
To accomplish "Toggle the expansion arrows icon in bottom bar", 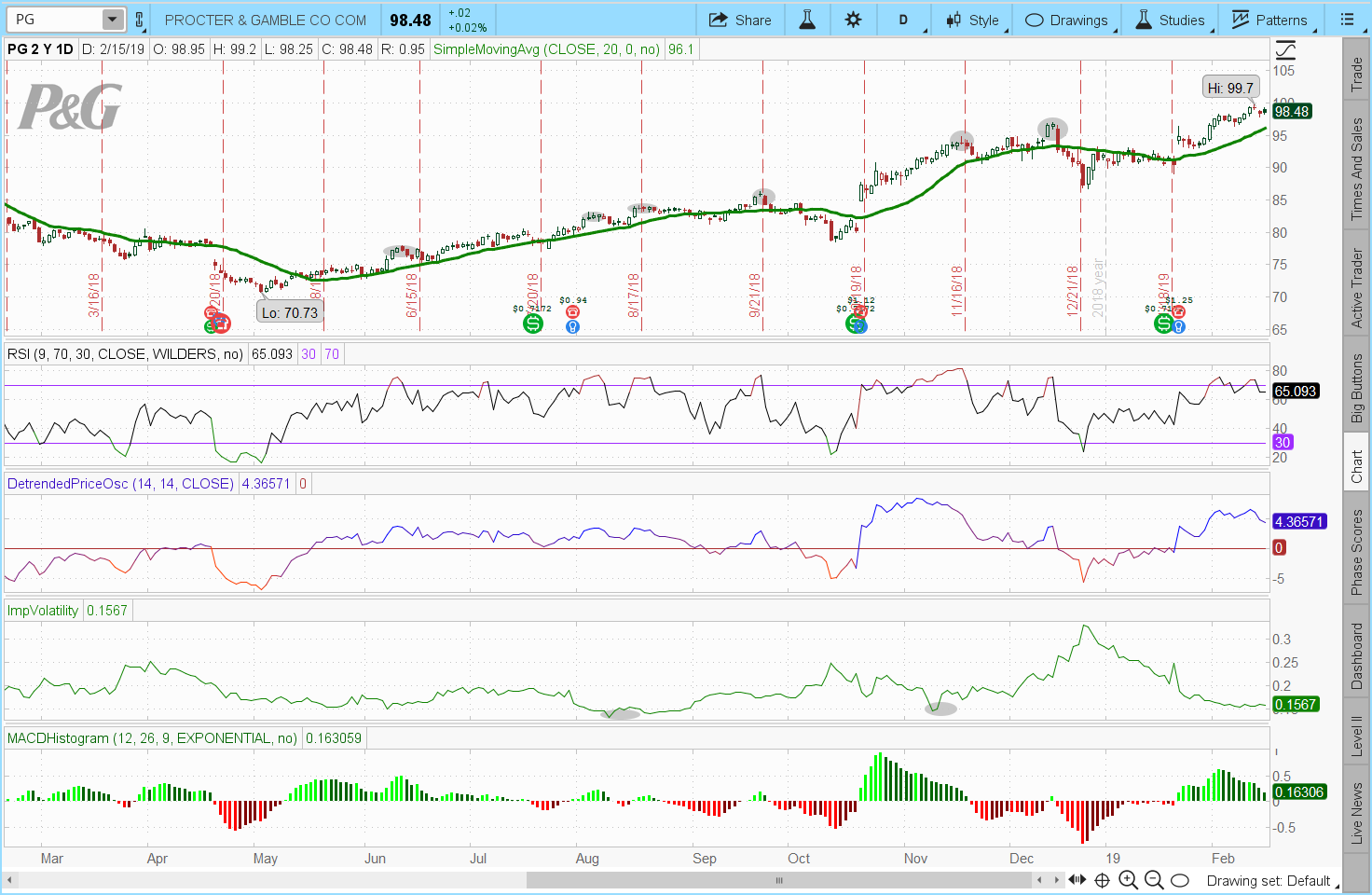I will tap(1077, 880).
